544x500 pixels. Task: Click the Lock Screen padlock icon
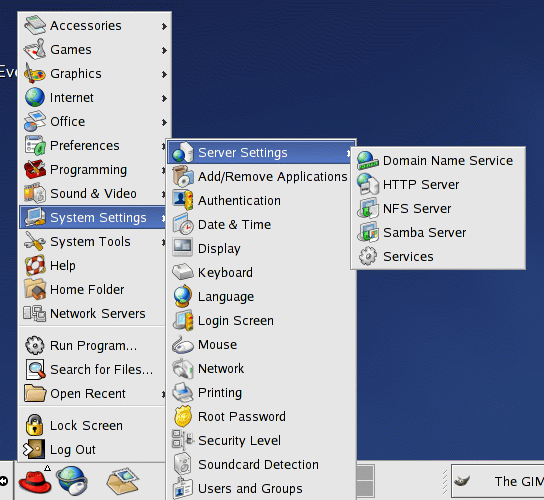(34, 425)
